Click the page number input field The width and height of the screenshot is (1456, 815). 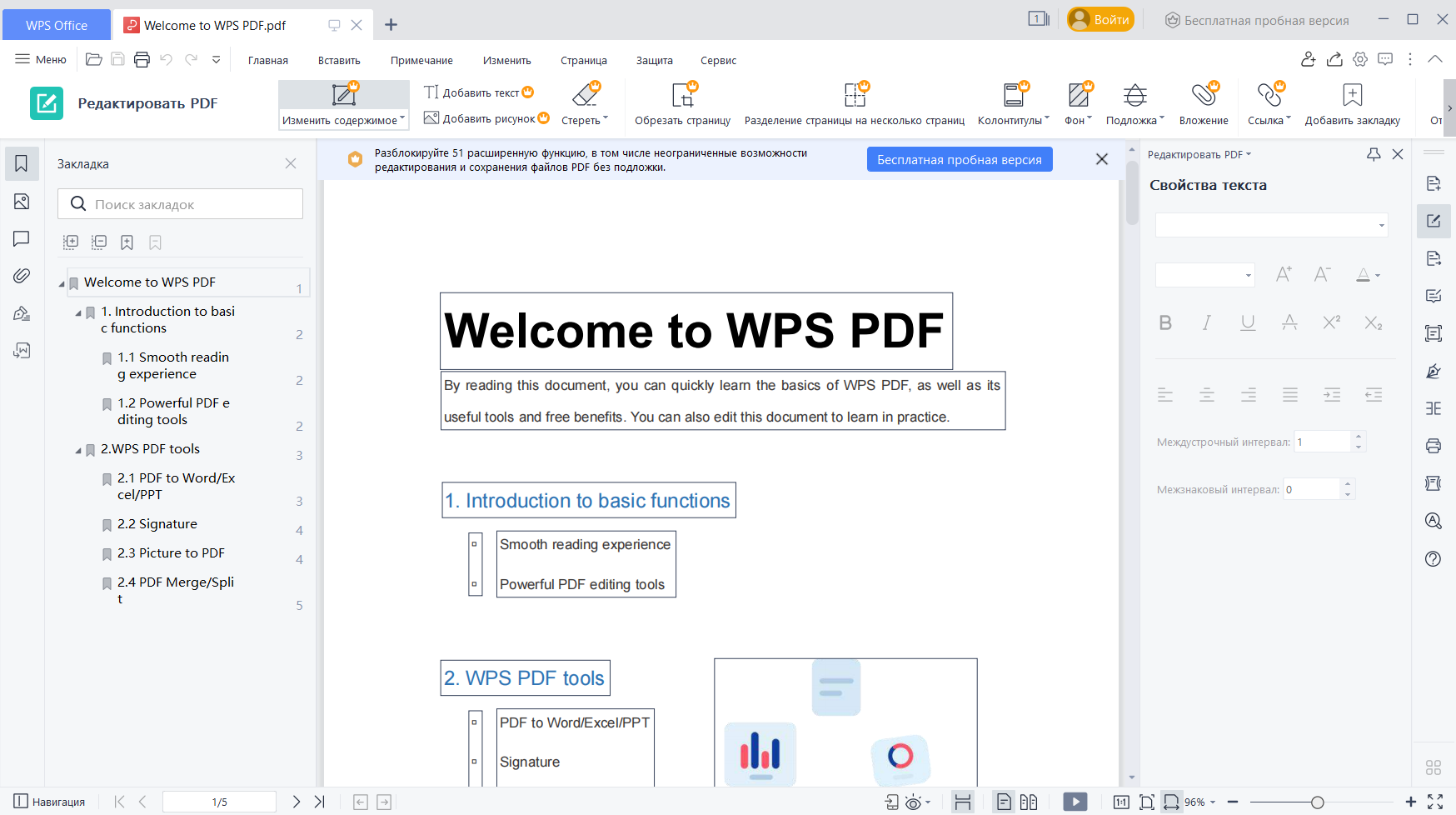[x=219, y=802]
